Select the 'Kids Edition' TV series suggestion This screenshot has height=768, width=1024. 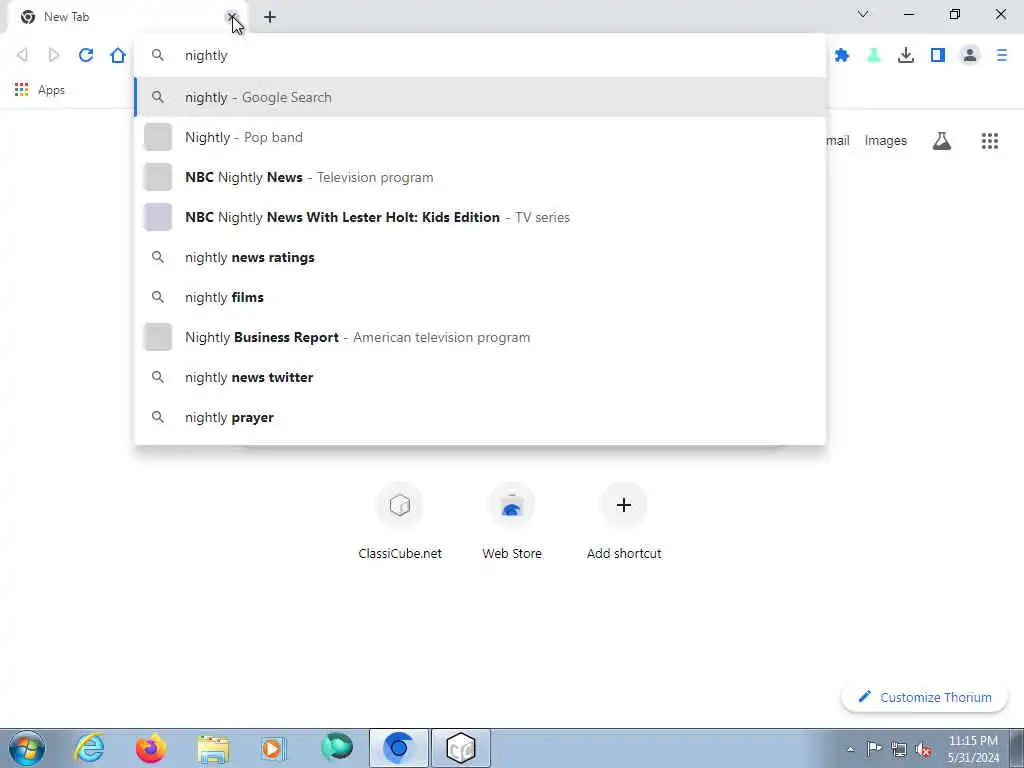(x=481, y=217)
